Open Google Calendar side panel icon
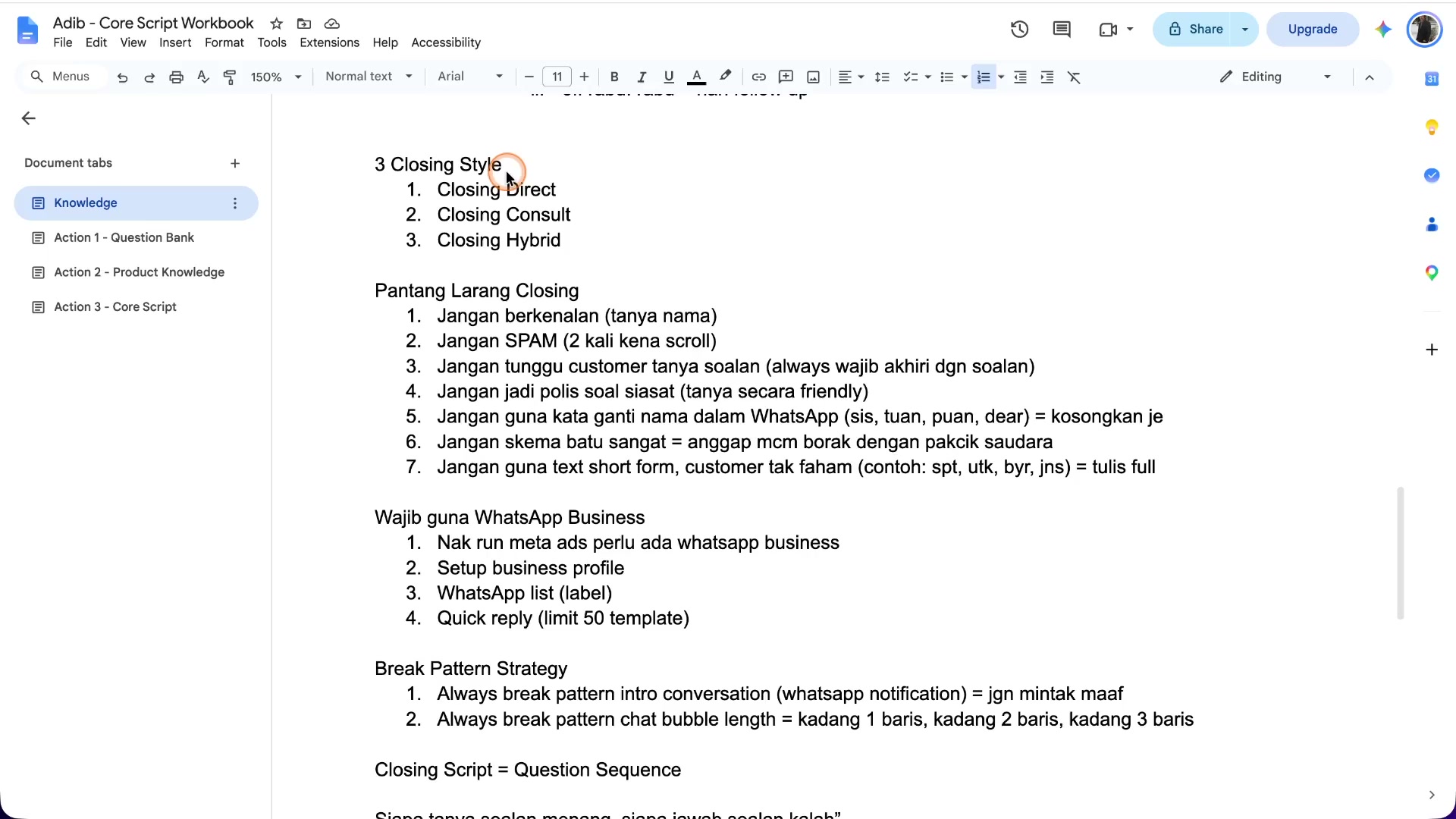This screenshot has width=1456, height=819. tap(1432, 78)
